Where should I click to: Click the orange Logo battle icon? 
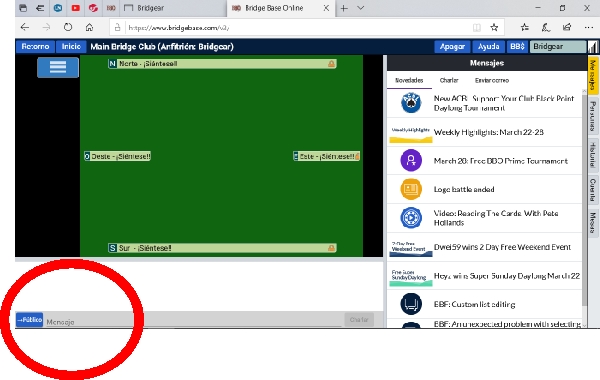tap(411, 189)
